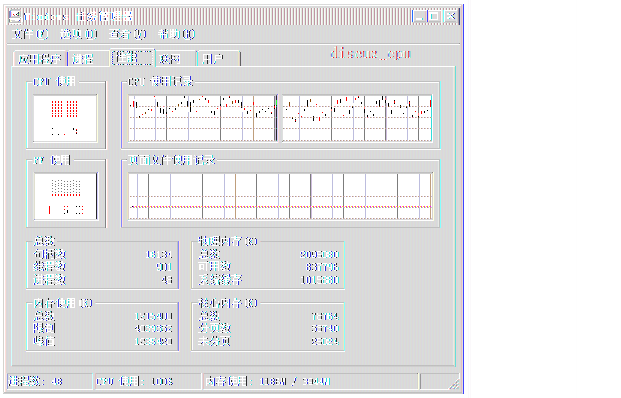Maximize the Task Manager window
This screenshot has height=398, width=621.
(x=434, y=16)
